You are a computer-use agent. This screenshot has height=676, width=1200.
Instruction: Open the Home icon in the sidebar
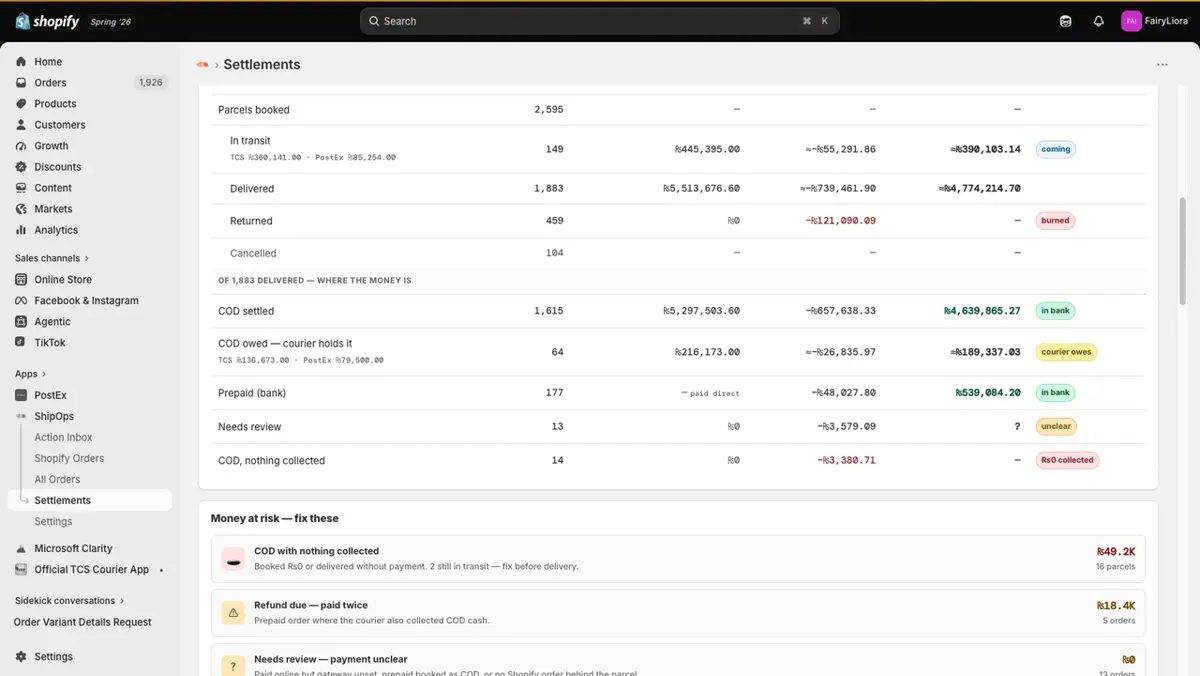click(x=21, y=62)
